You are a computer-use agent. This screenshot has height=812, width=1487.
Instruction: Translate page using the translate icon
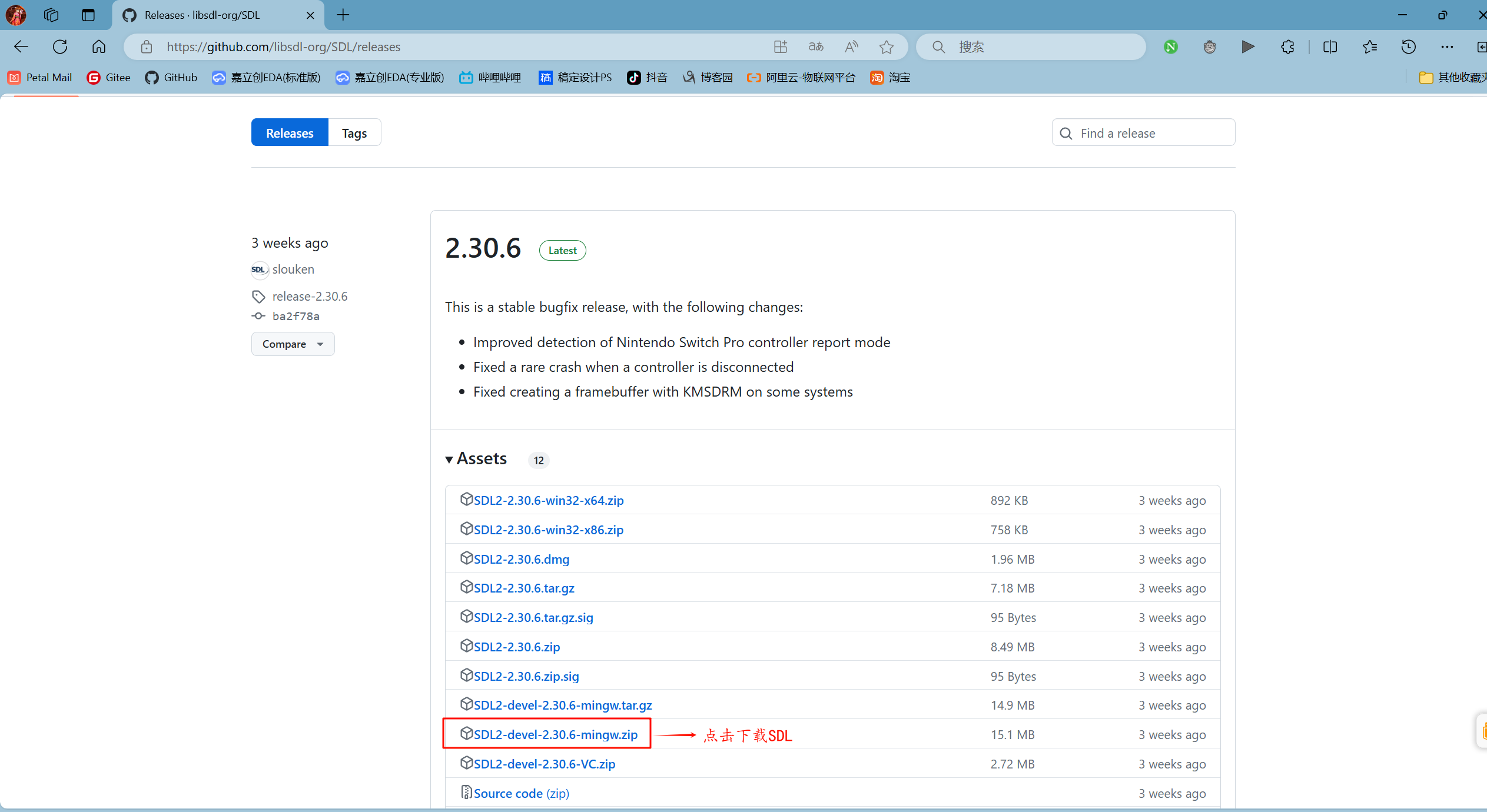coord(816,46)
